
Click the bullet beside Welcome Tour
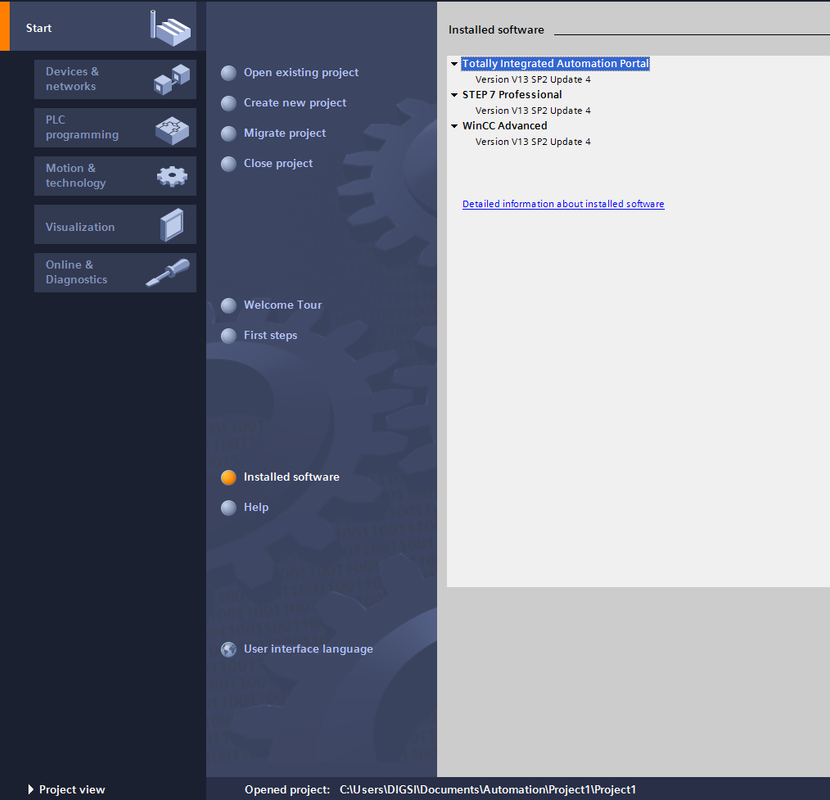pyautogui.click(x=229, y=305)
